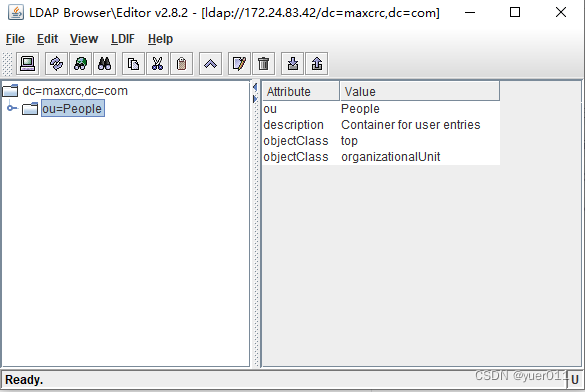585x392 pixels.
Task: Open the View menu
Action: coord(84,39)
